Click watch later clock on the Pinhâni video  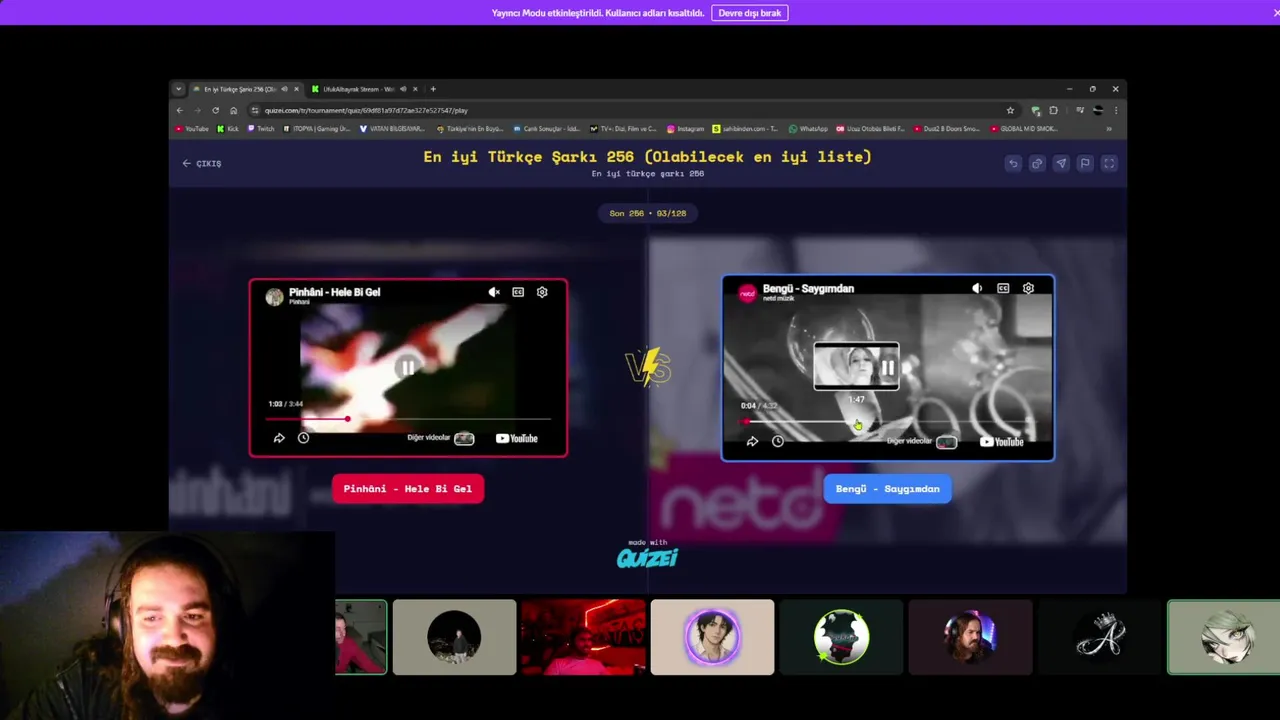tap(303, 438)
